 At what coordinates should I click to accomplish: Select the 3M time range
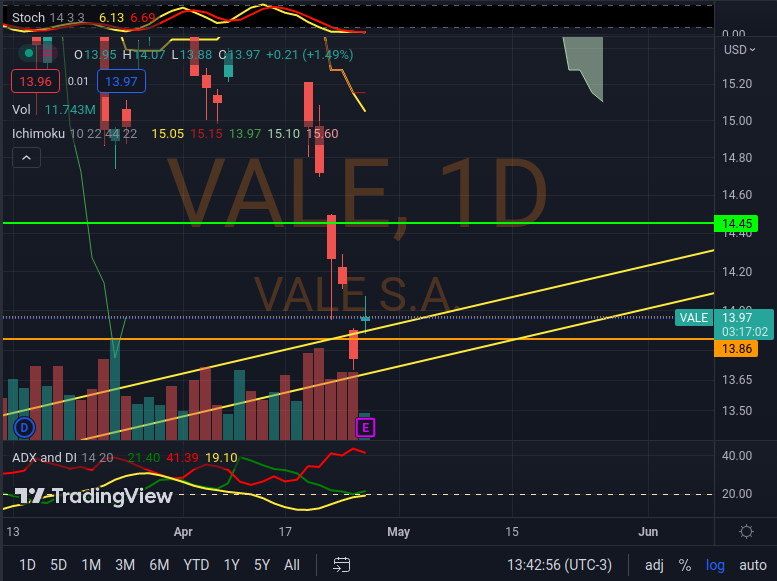(125, 565)
